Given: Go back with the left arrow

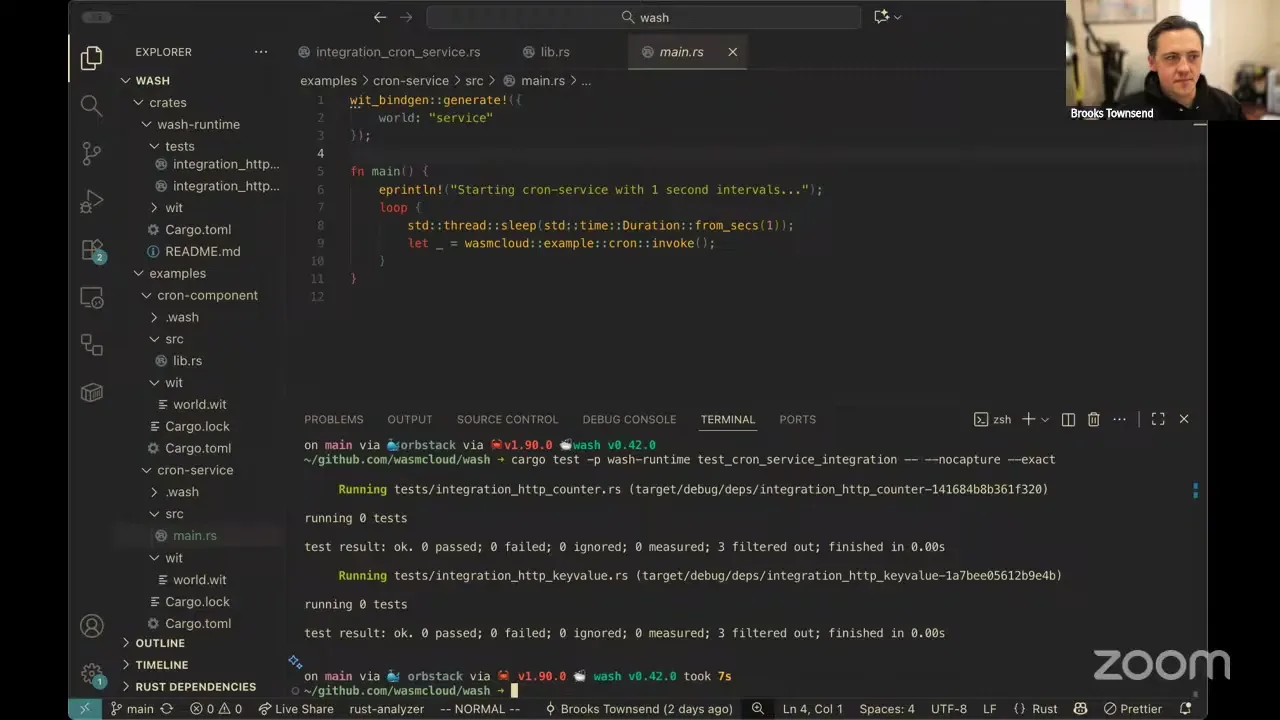Looking at the screenshot, I should point(380,17).
